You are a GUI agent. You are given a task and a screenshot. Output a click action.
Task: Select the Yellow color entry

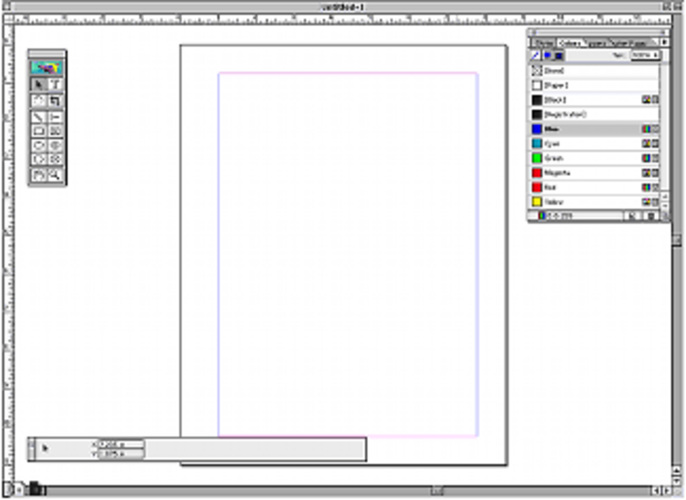click(595, 202)
